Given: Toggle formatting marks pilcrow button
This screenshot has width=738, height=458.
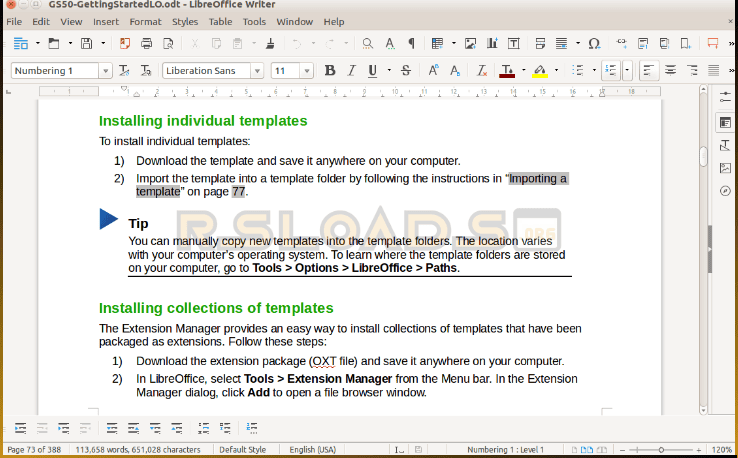Looking at the screenshot, I should click(x=411, y=44).
